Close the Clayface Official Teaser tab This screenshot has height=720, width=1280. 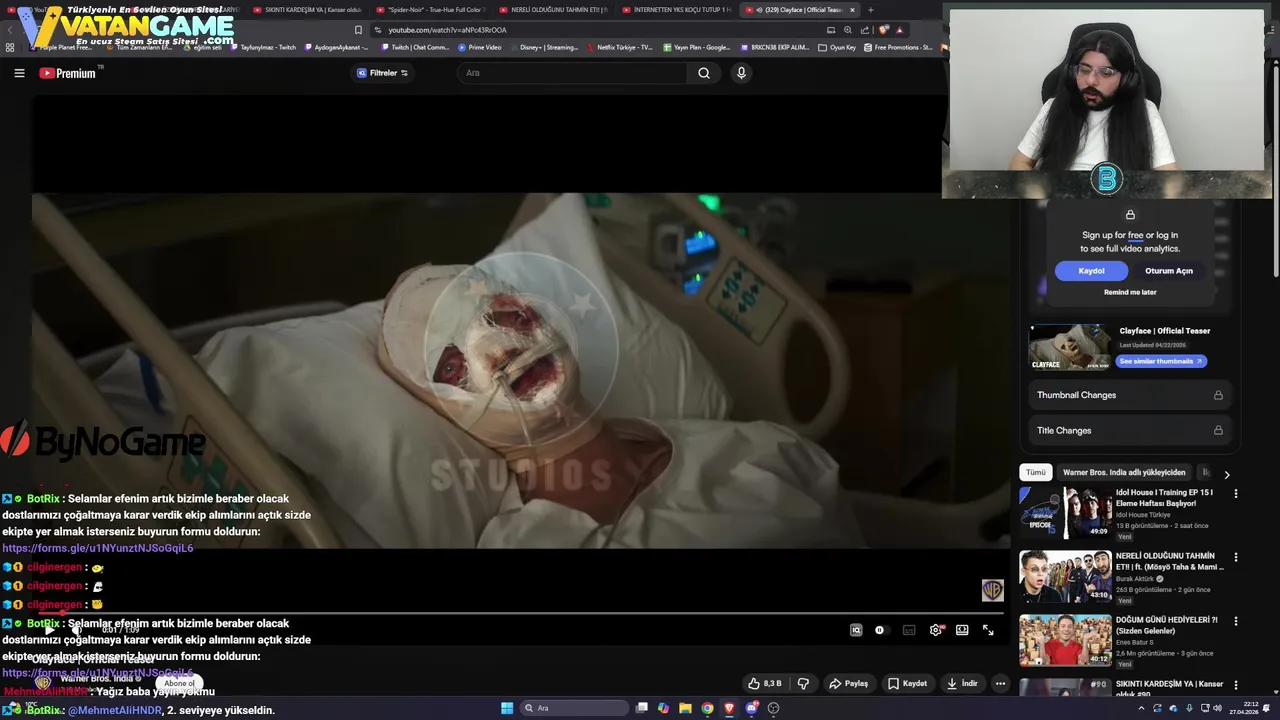(852, 10)
